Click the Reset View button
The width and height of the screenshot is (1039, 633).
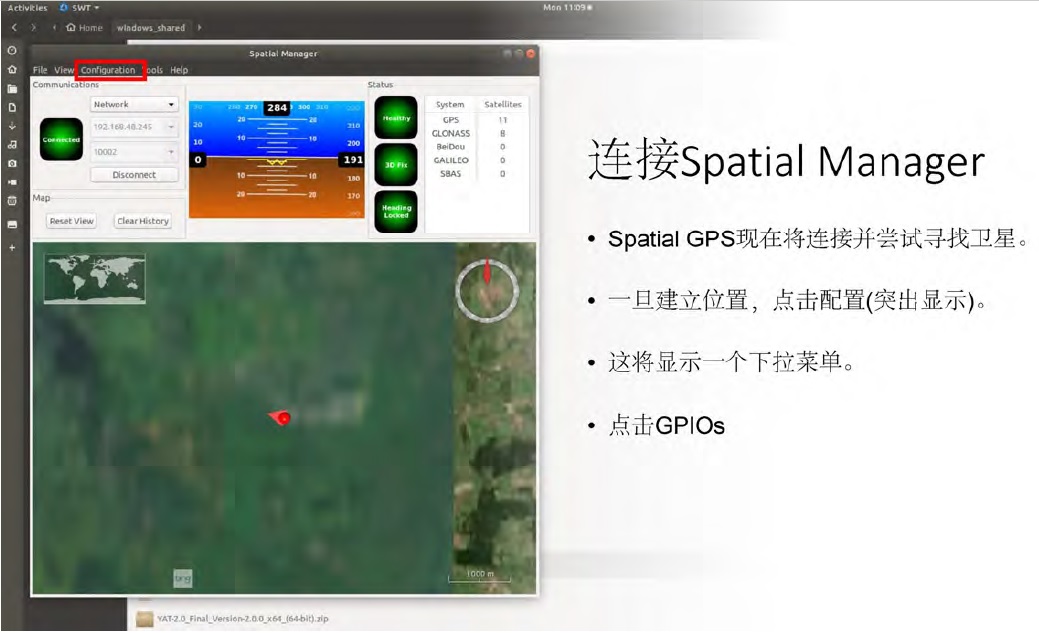click(x=72, y=221)
